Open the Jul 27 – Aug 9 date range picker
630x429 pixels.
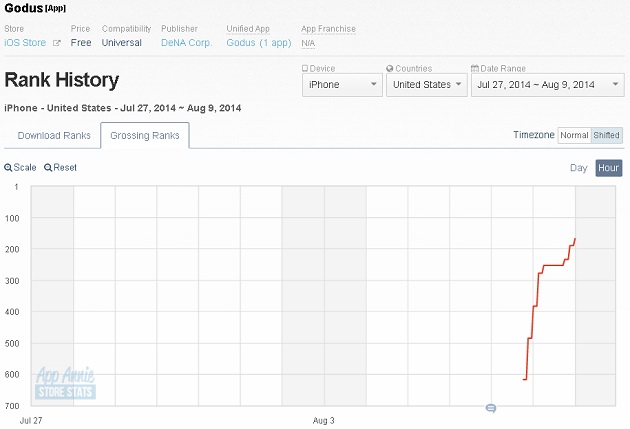(x=548, y=85)
